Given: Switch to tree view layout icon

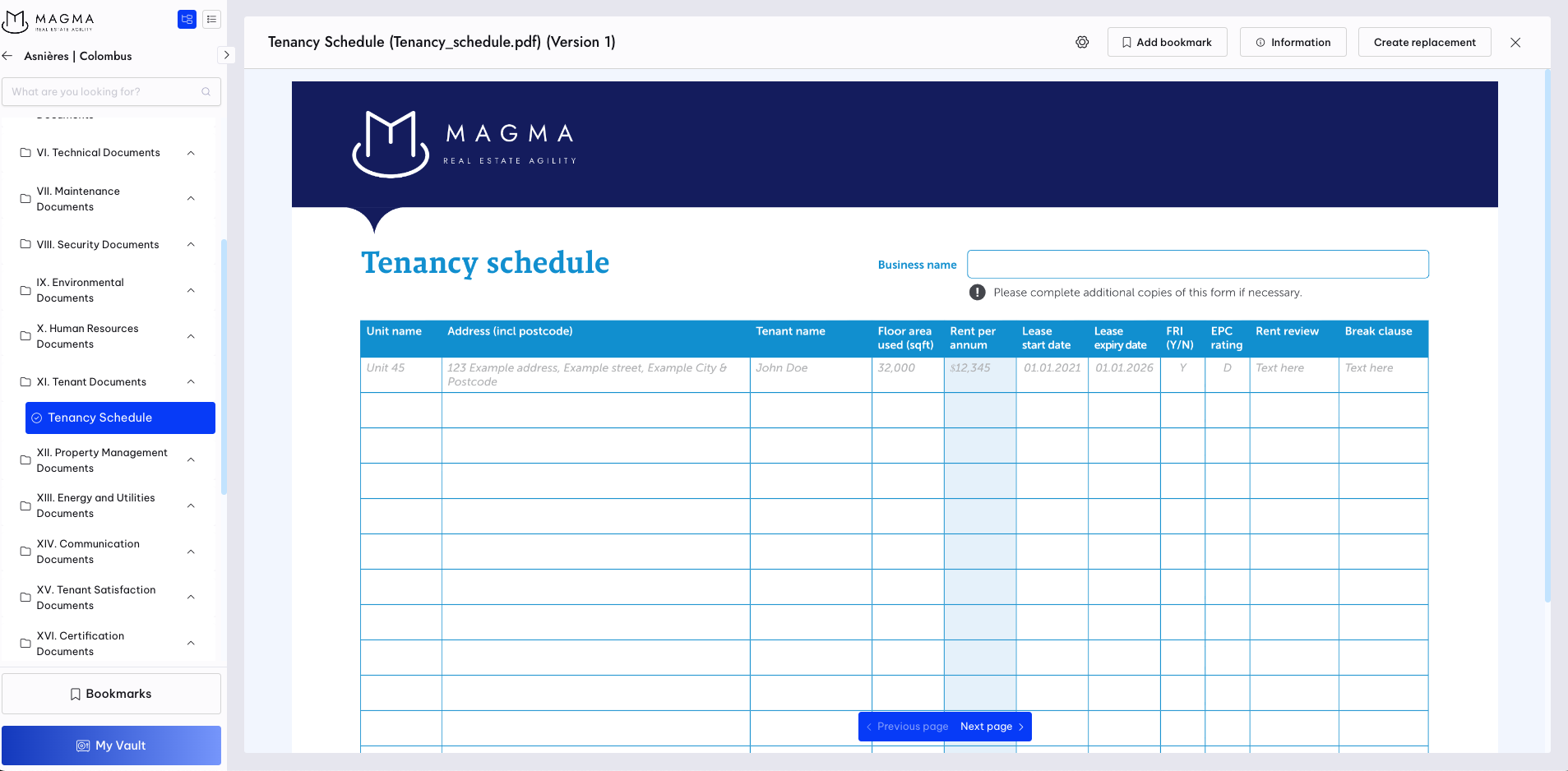Looking at the screenshot, I should coord(187,20).
